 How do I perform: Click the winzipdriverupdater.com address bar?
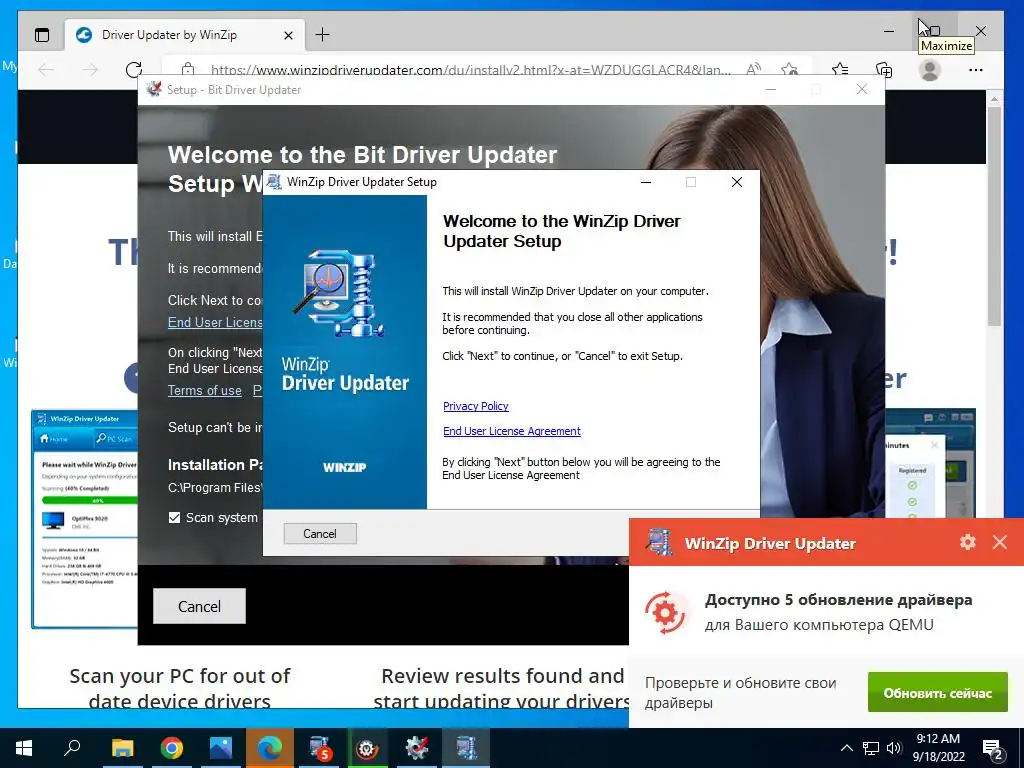click(470, 69)
